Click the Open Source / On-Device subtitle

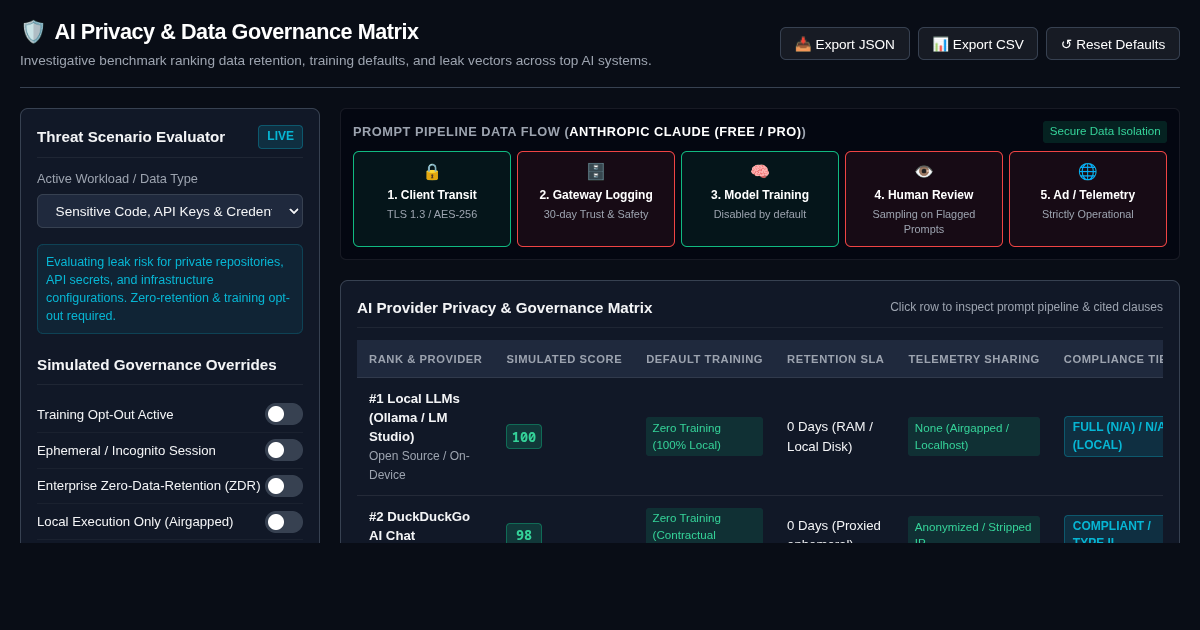click(x=419, y=465)
